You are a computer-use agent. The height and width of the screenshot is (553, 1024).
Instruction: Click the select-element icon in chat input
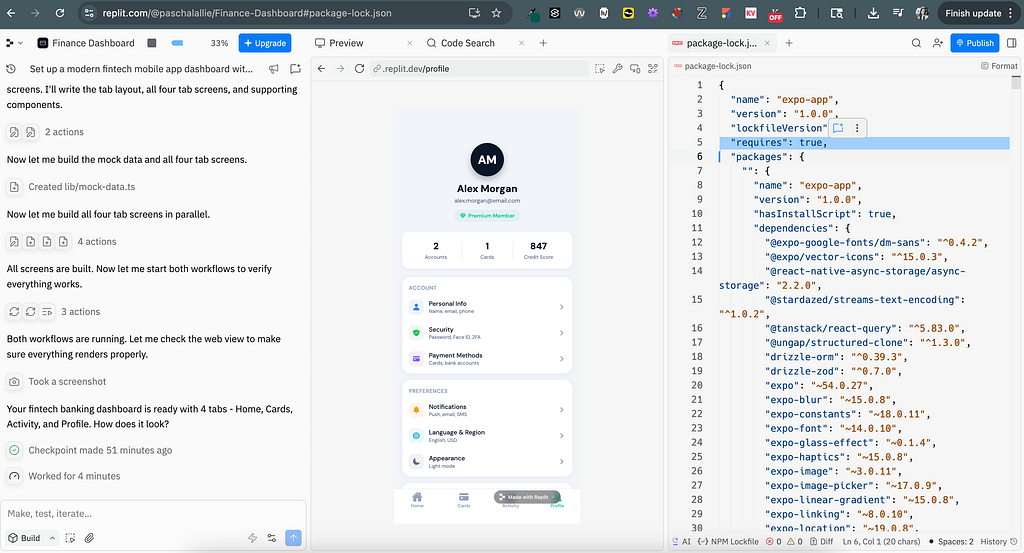click(x=70, y=538)
